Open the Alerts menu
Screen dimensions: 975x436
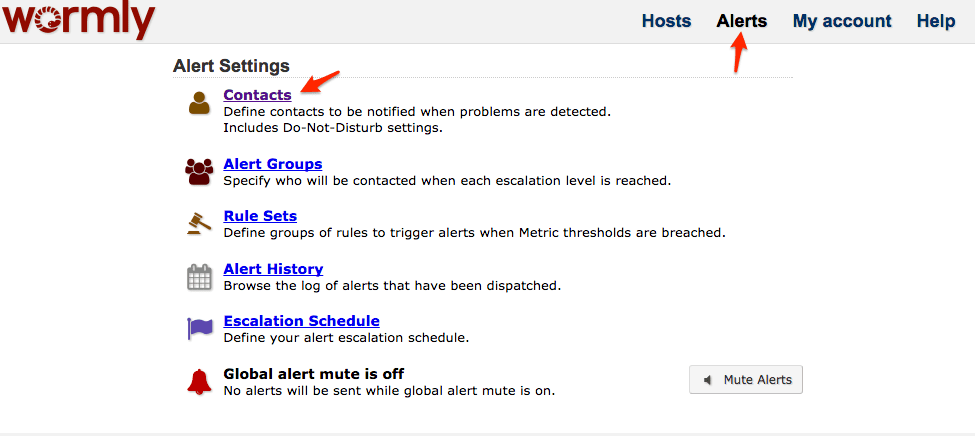coord(742,21)
